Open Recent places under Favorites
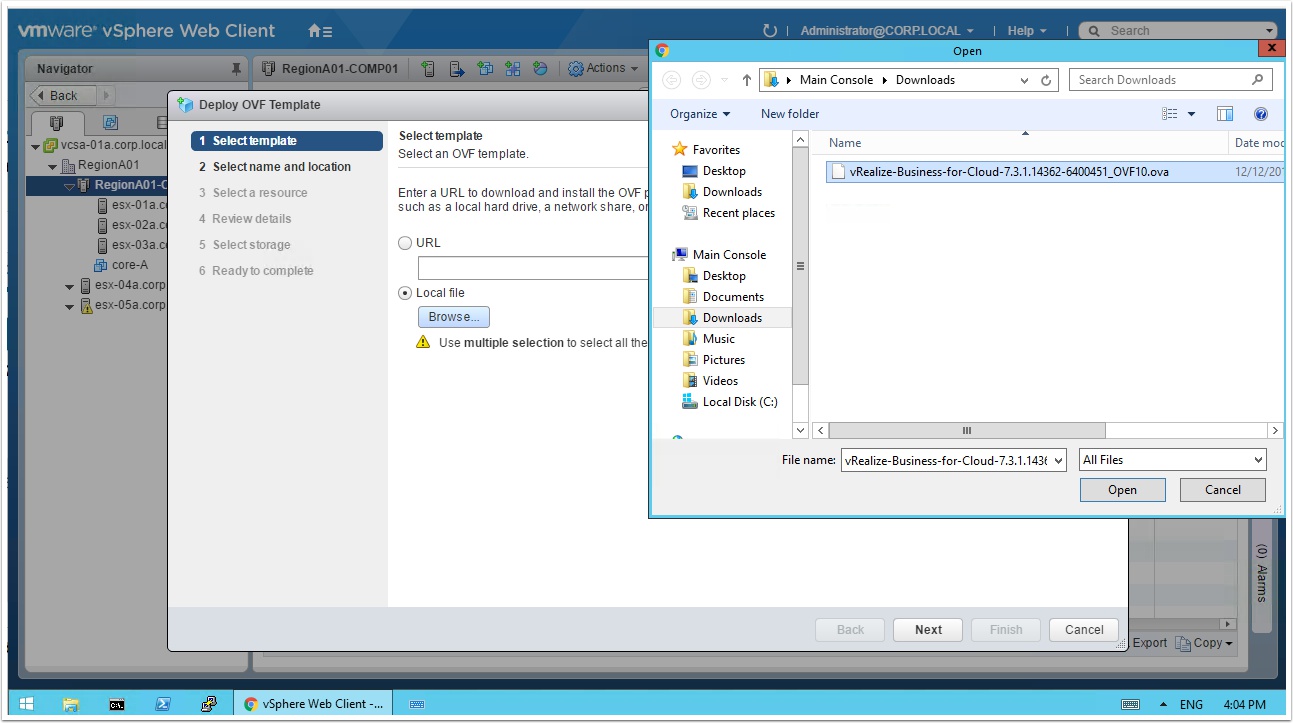 point(738,213)
